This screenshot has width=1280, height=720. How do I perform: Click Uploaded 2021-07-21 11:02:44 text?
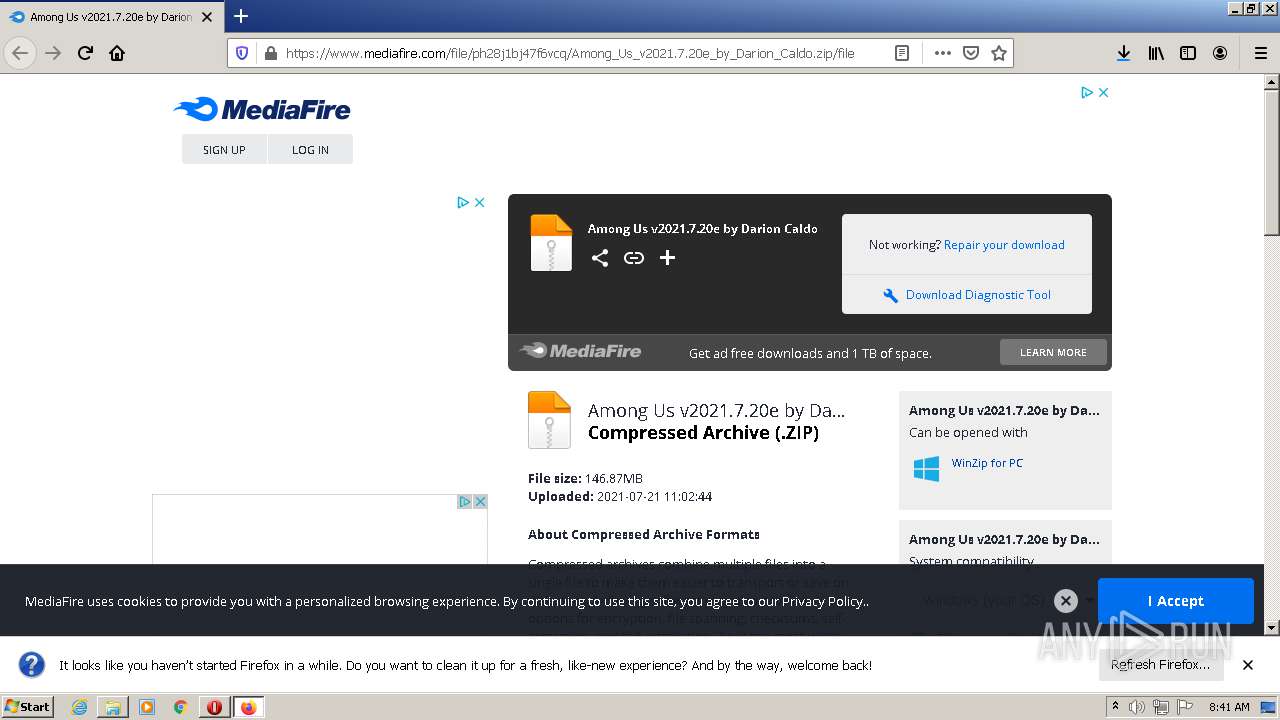point(620,496)
